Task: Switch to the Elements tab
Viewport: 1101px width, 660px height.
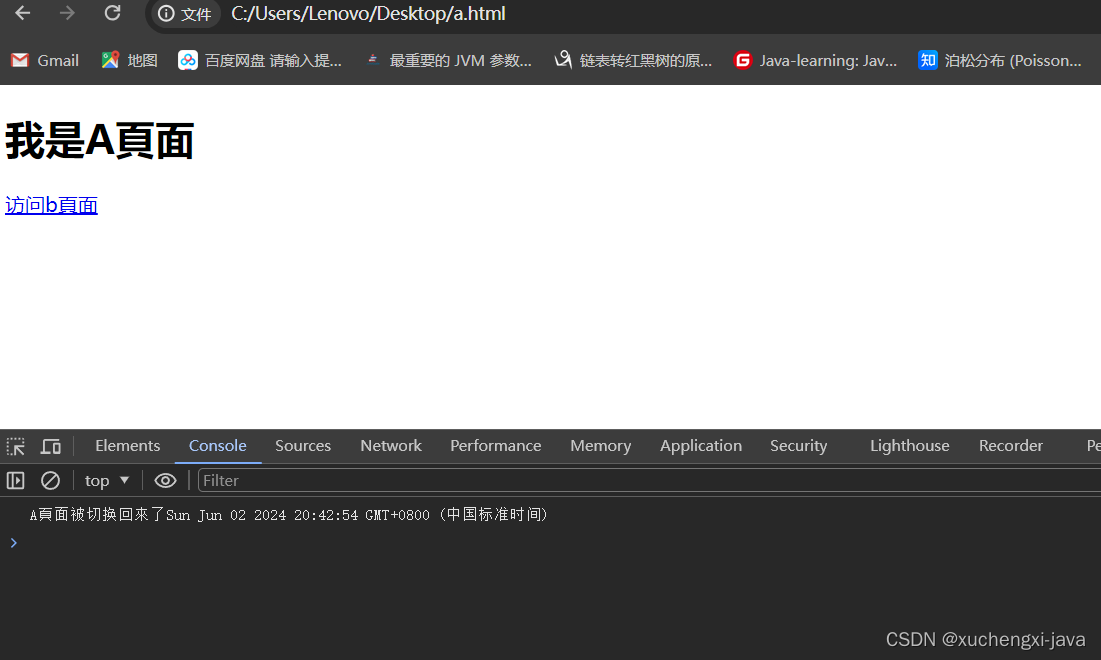Action: [x=127, y=445]
